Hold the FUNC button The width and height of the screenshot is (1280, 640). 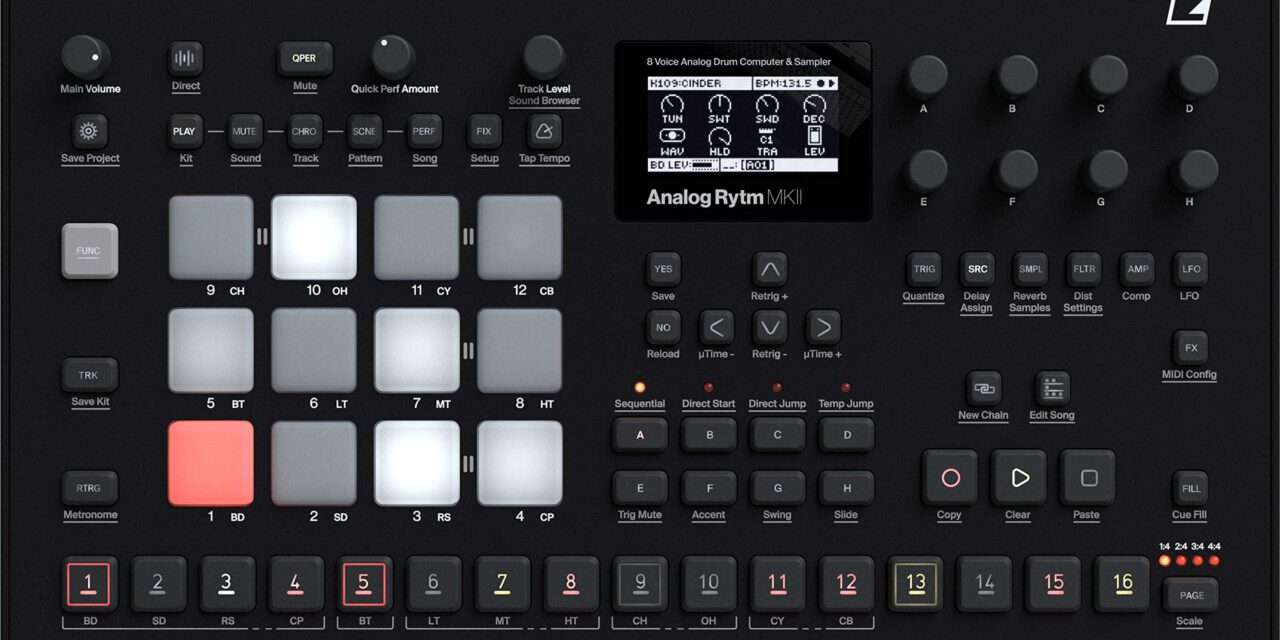tap(90, 251)
